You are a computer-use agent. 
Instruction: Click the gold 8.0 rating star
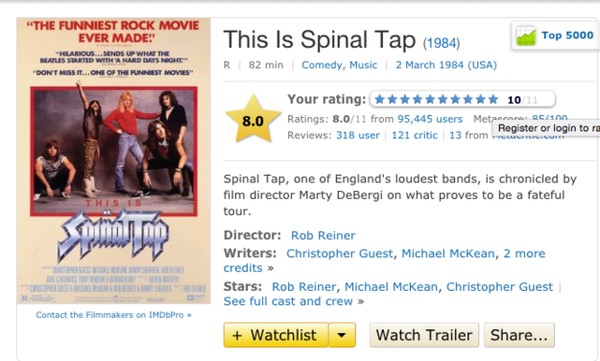click(253, 119)
